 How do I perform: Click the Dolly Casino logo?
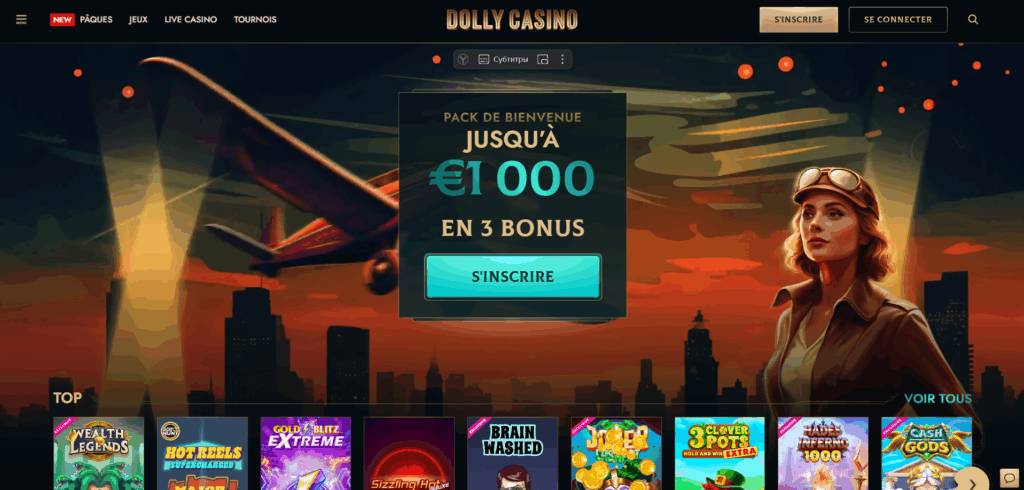tap(512, 20)
